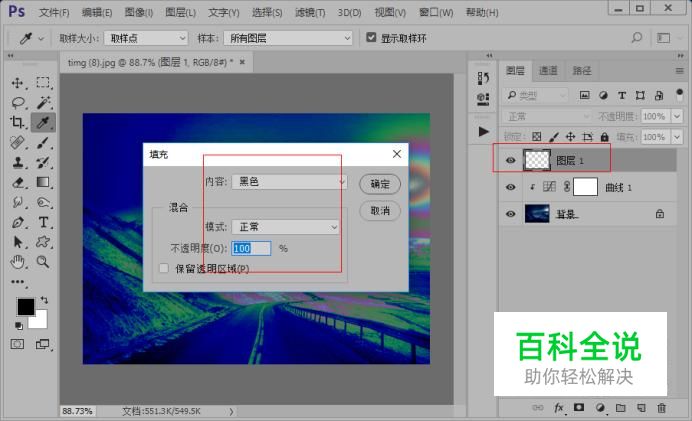
Task: Lock all for the layer
Action: pyautogui.click(x=605, y=137)
